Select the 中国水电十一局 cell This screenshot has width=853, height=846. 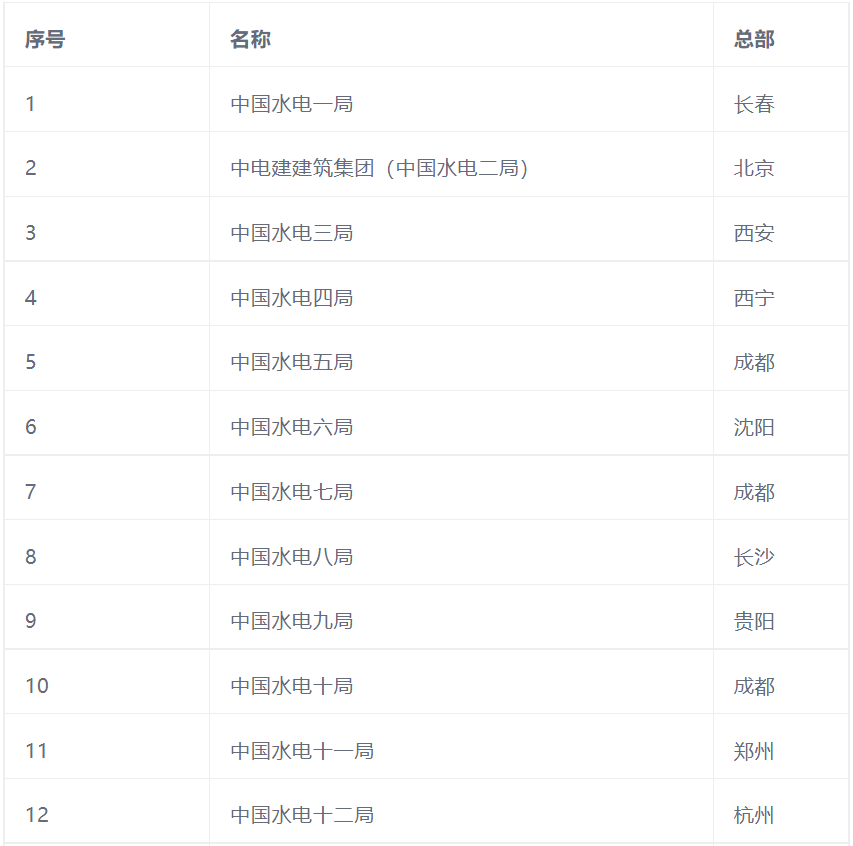[x=302, y=750]
